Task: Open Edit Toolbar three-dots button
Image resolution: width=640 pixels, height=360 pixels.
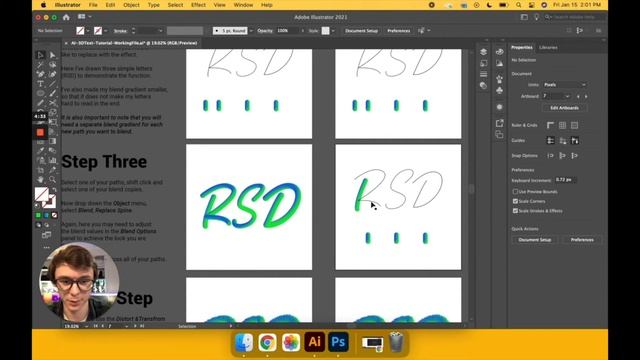Action: [47, 247]
